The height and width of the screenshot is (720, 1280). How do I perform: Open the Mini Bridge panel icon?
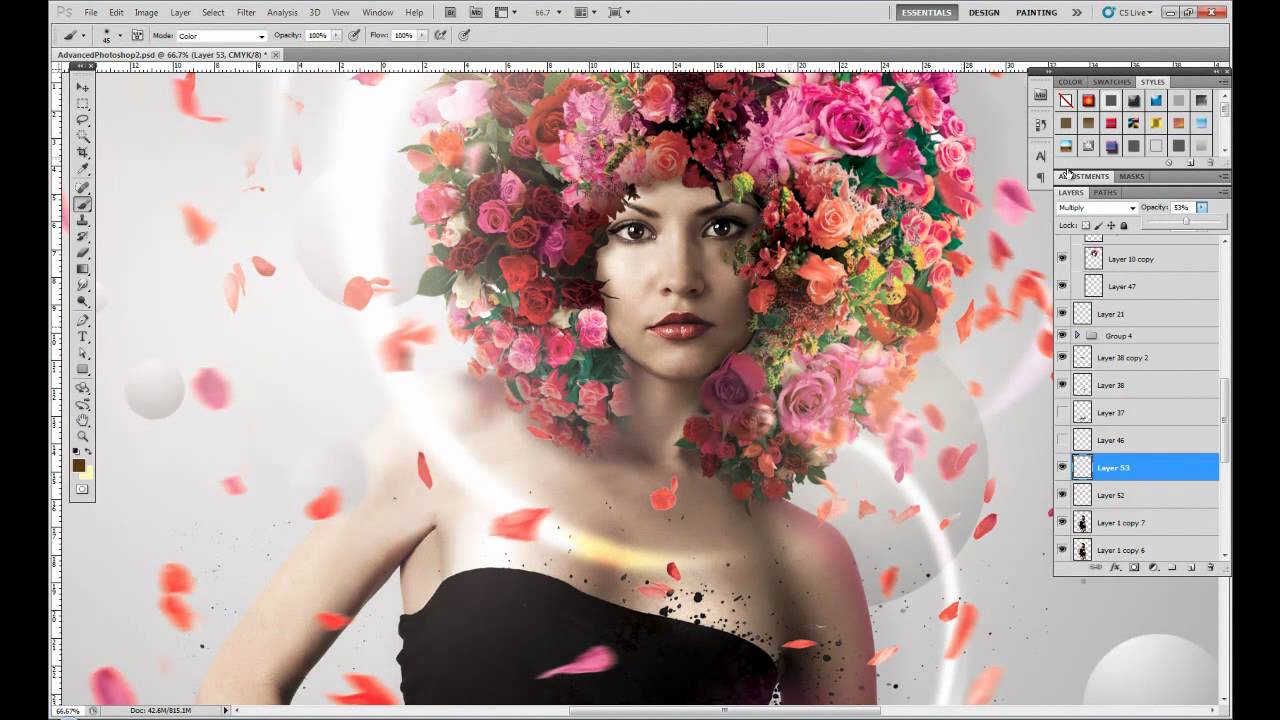pos(1040,95)
